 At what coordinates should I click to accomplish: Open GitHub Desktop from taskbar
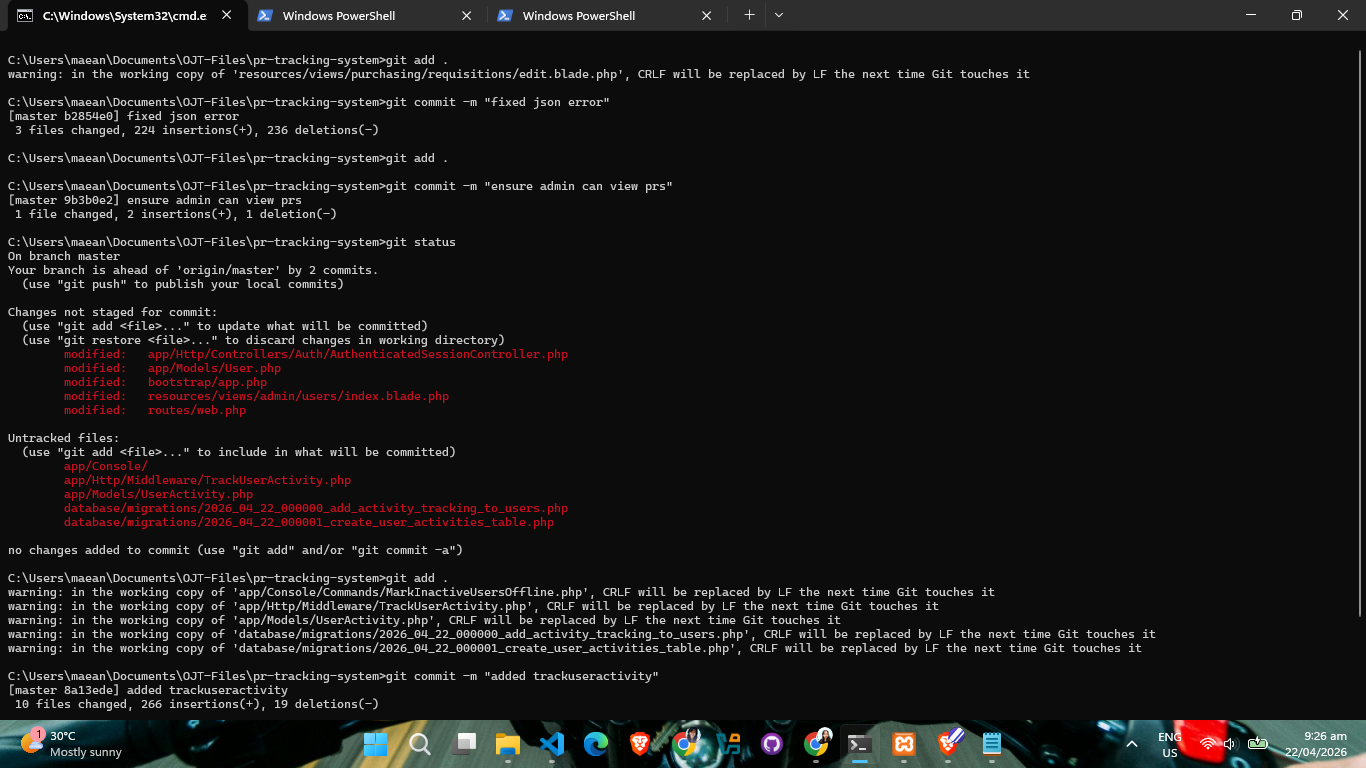(771, 744)
